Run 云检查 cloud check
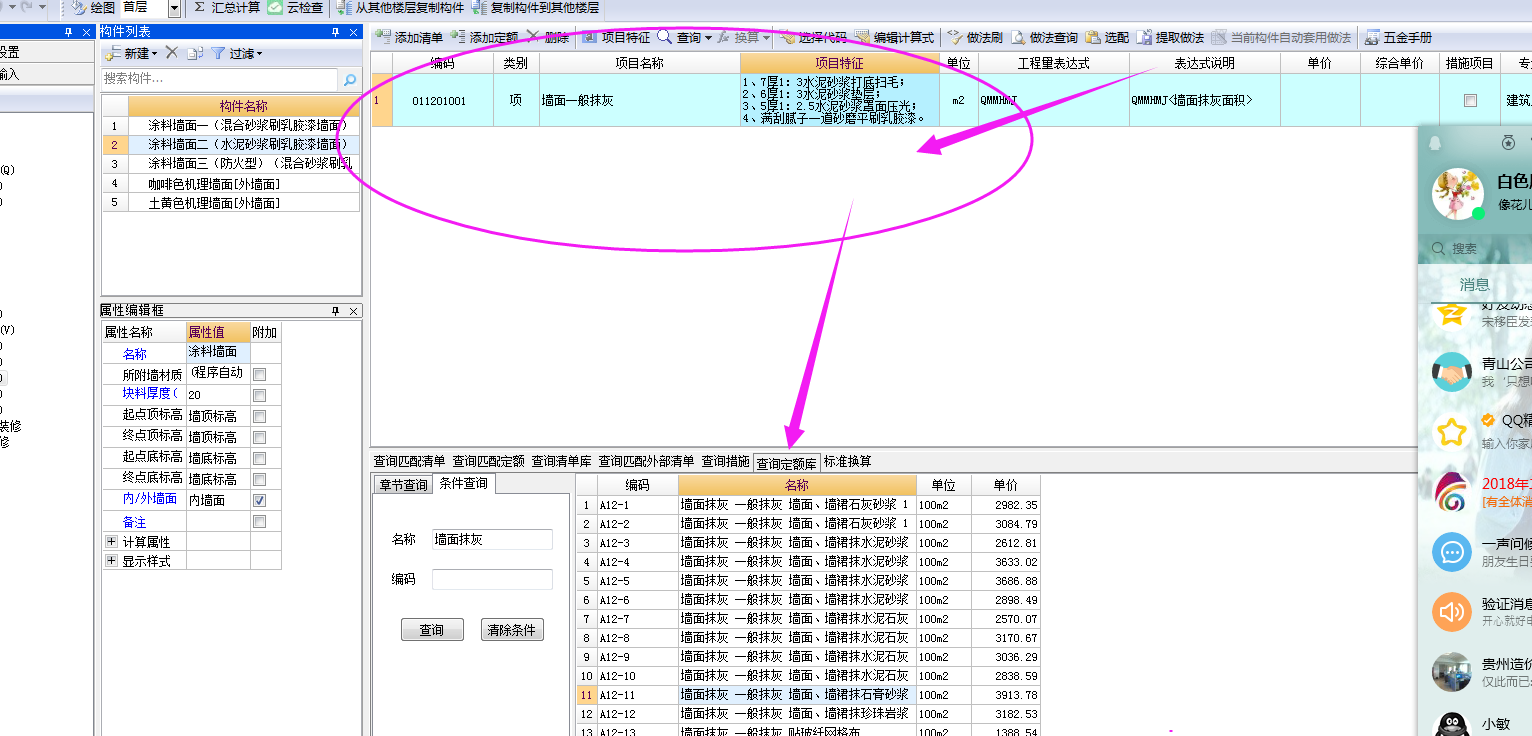The width and height of the screenshot is (1532, 736). point(295,8)
